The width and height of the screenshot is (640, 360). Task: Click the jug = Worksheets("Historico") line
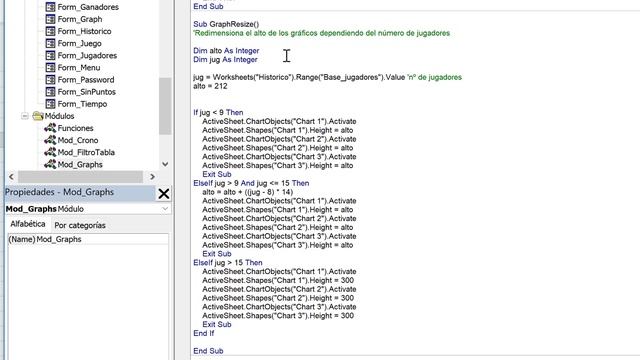pyautogui.click(x=327, y=77)
